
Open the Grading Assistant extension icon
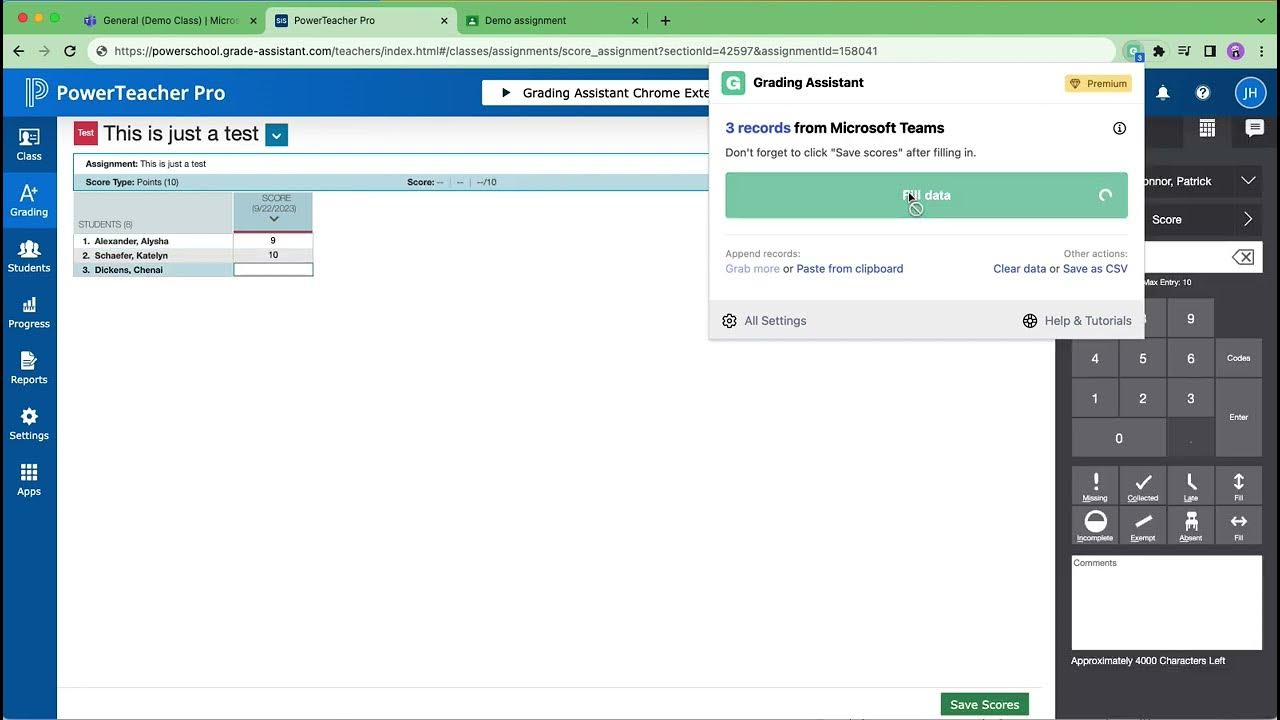click(x=1133, y=51)
